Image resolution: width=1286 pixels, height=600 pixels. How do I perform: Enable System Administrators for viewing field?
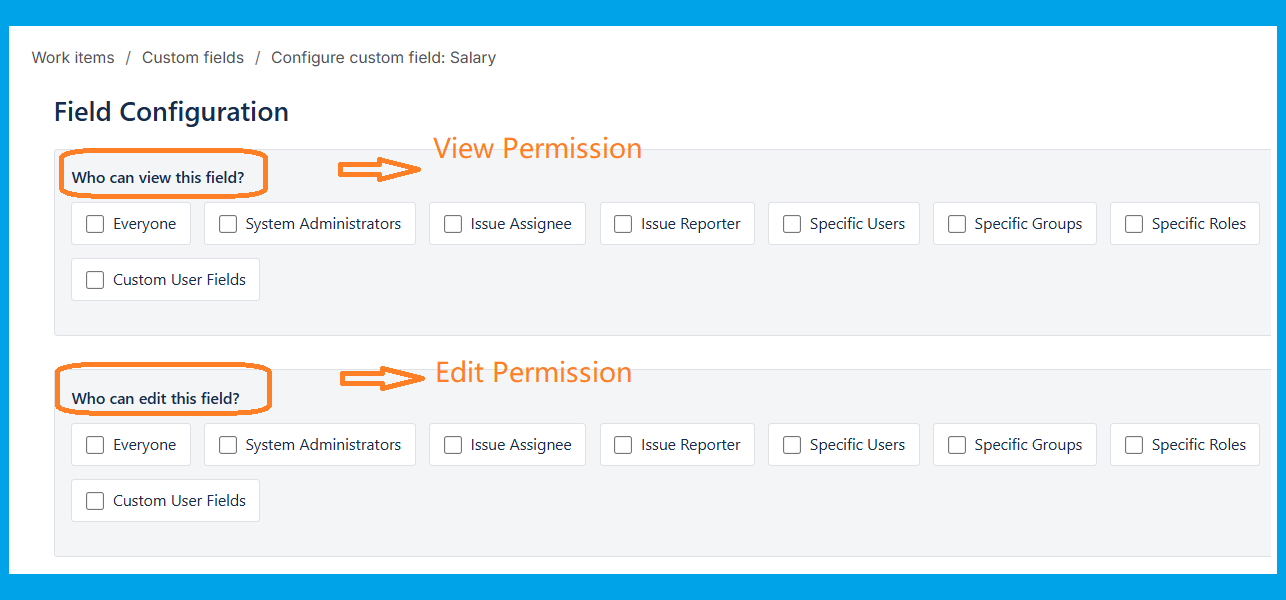228,225
